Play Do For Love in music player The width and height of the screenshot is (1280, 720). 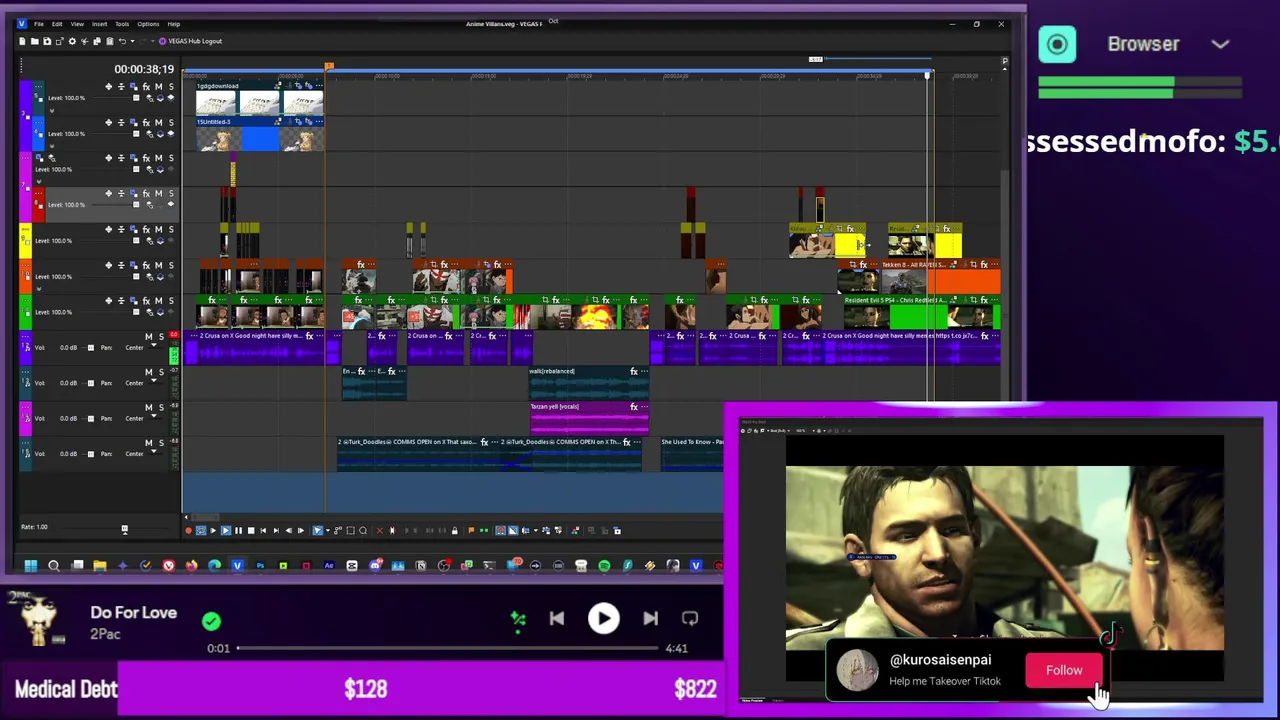click(603, 619)
